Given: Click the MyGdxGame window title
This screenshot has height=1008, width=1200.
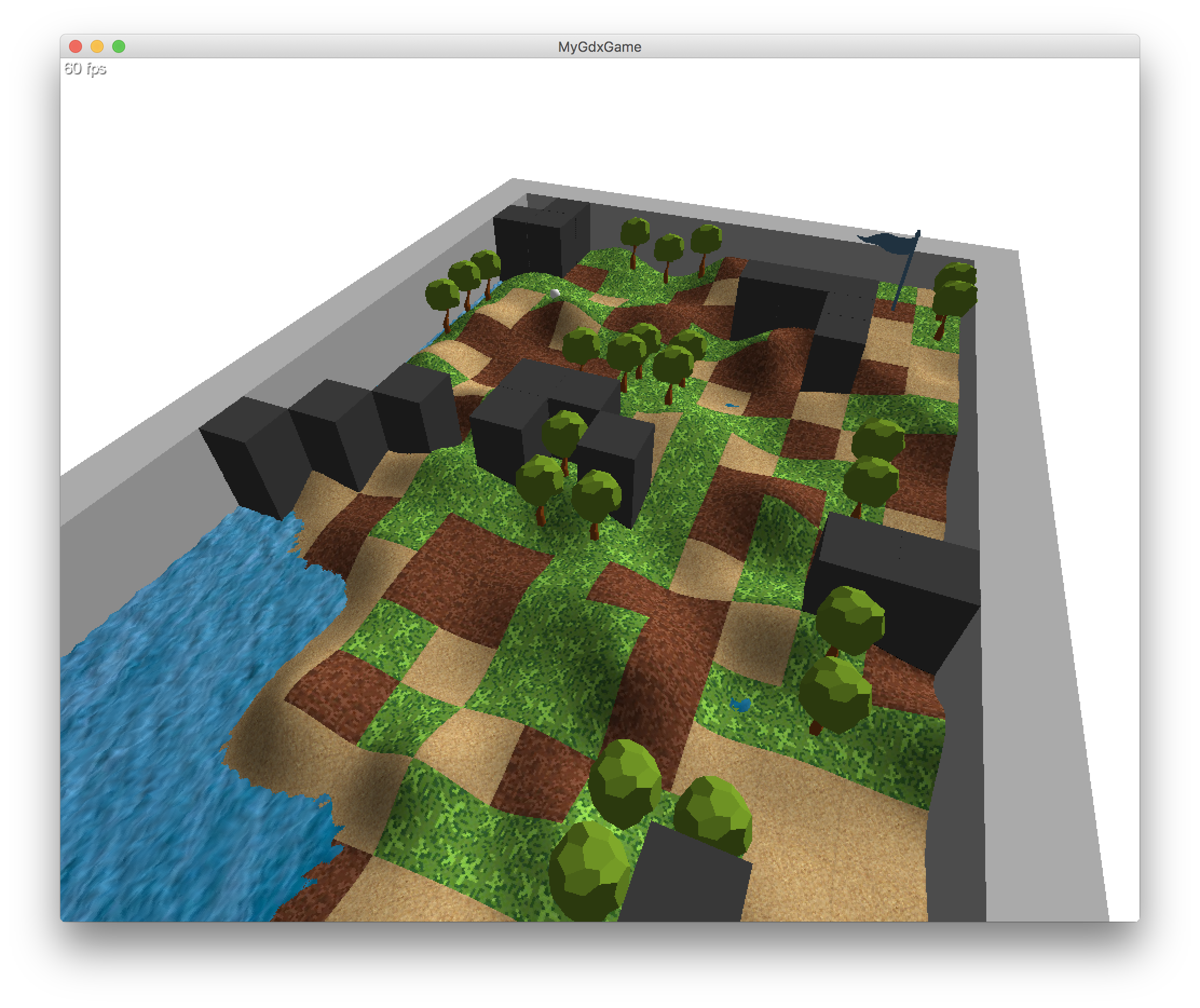Looking at the screenshot, I should 599,47.
